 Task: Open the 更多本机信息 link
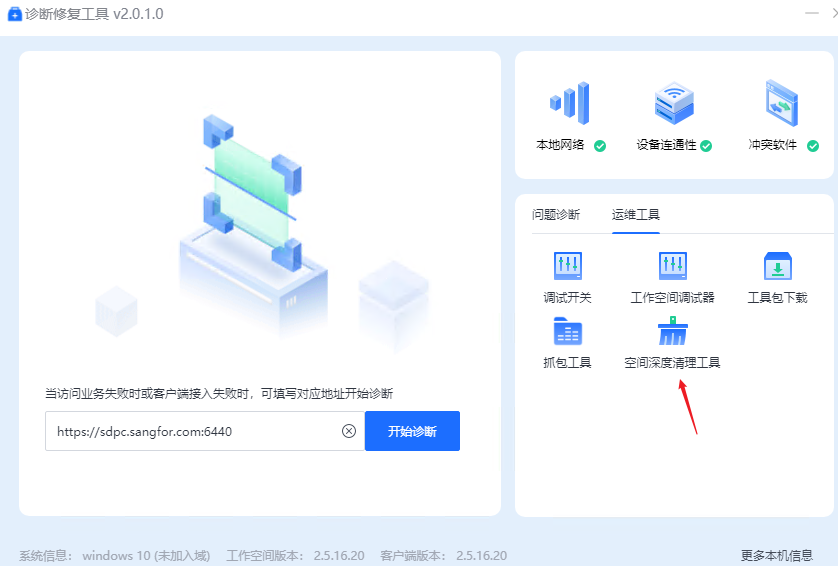(x=776, y=555)
